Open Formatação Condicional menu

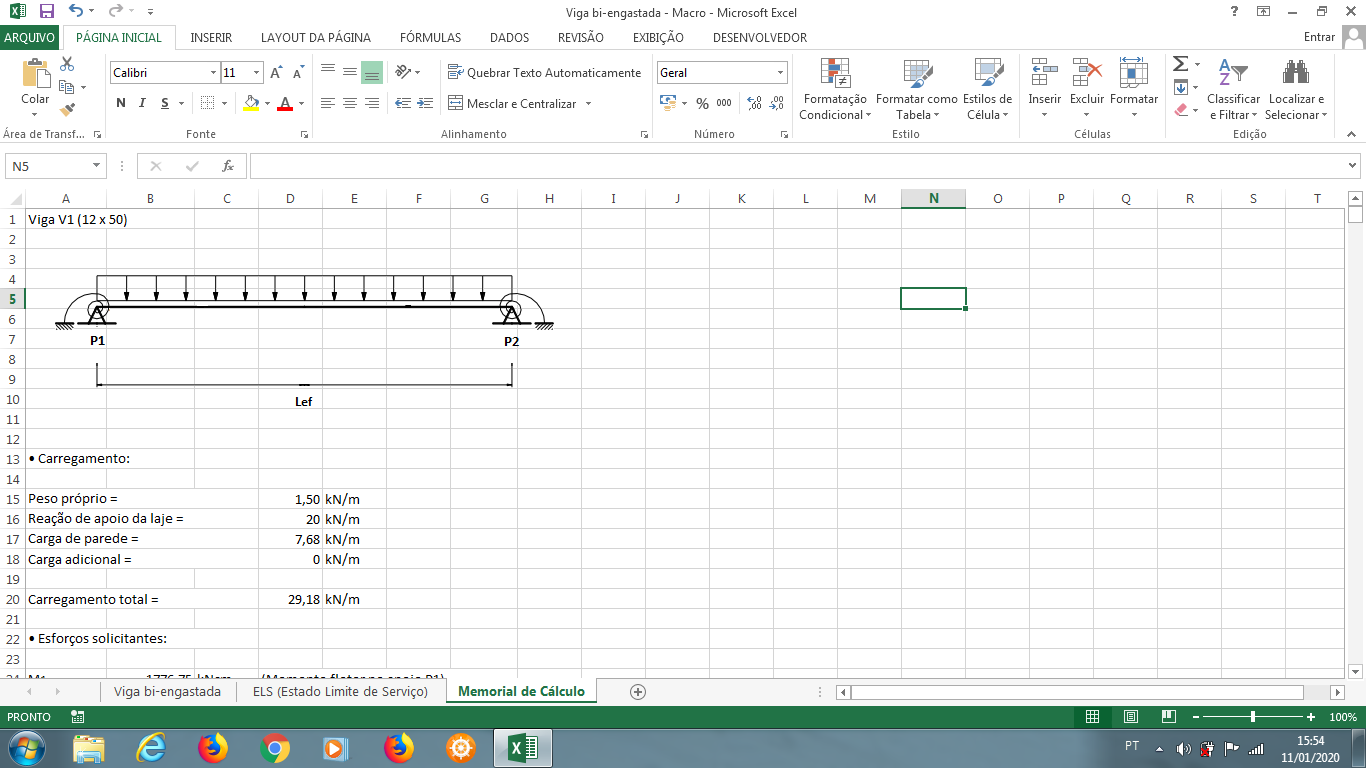tap(835, 90)
